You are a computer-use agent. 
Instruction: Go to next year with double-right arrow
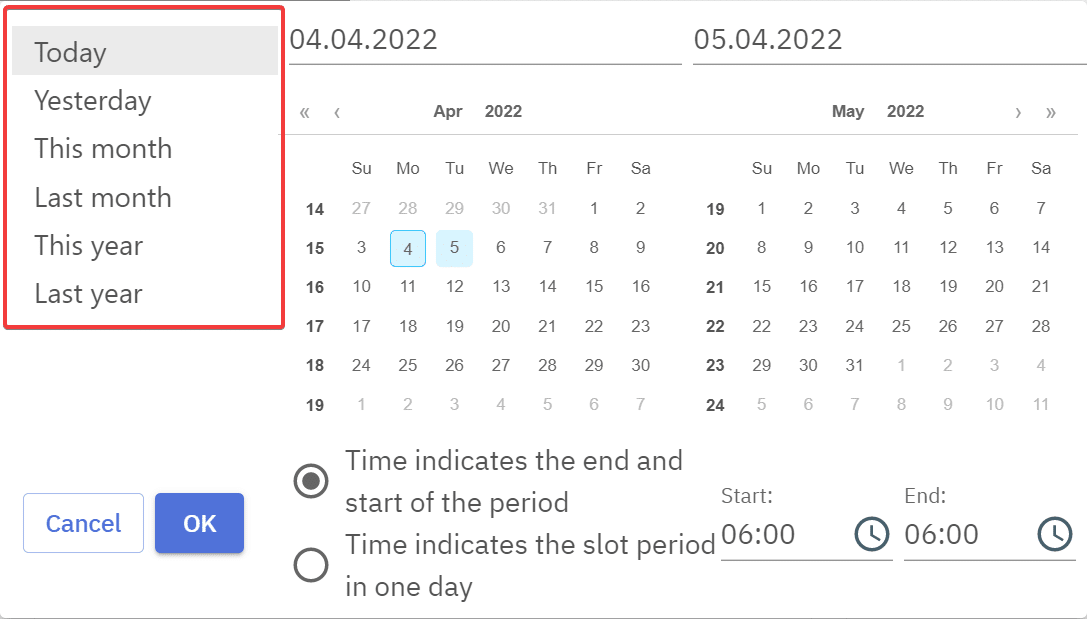click(1050, 112)
